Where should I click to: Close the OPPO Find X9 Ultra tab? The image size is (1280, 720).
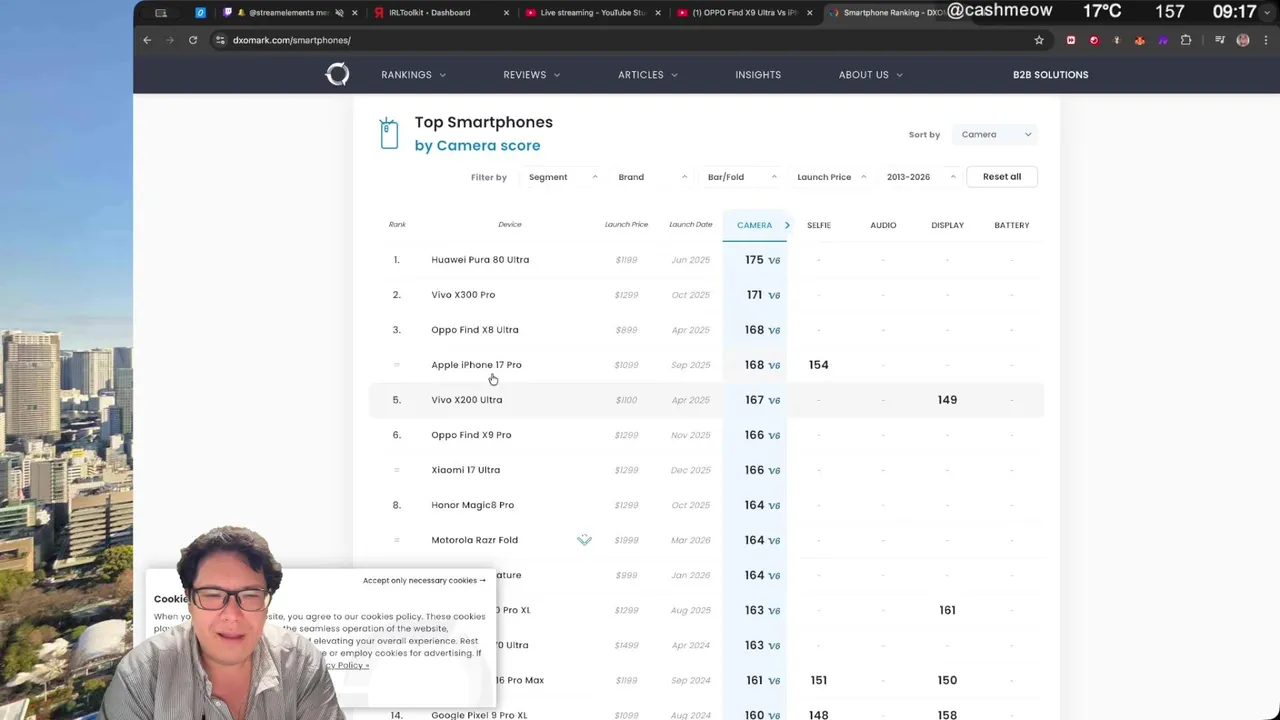tap(808, 13)
